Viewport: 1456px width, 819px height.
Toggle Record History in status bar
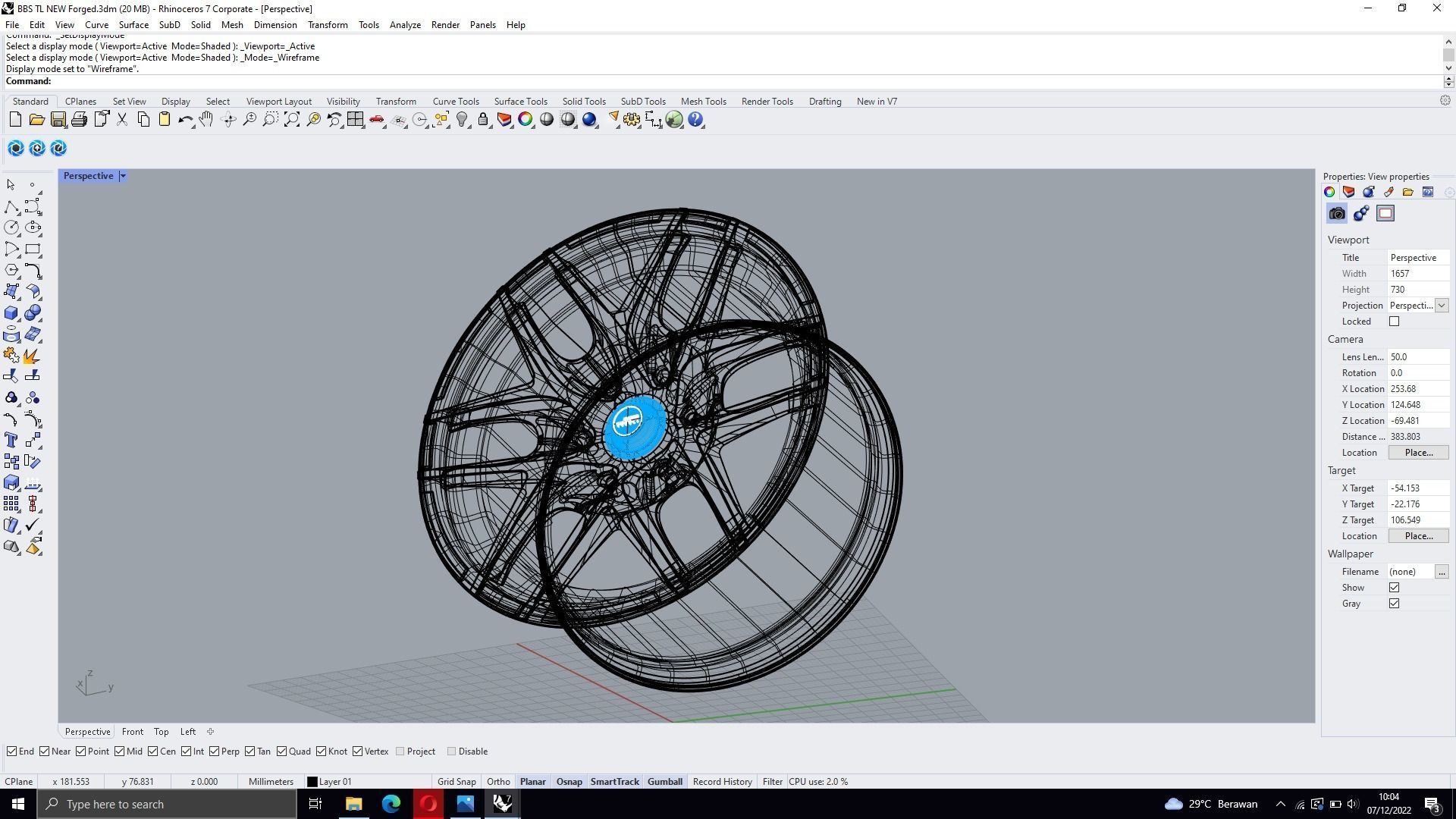722,782
